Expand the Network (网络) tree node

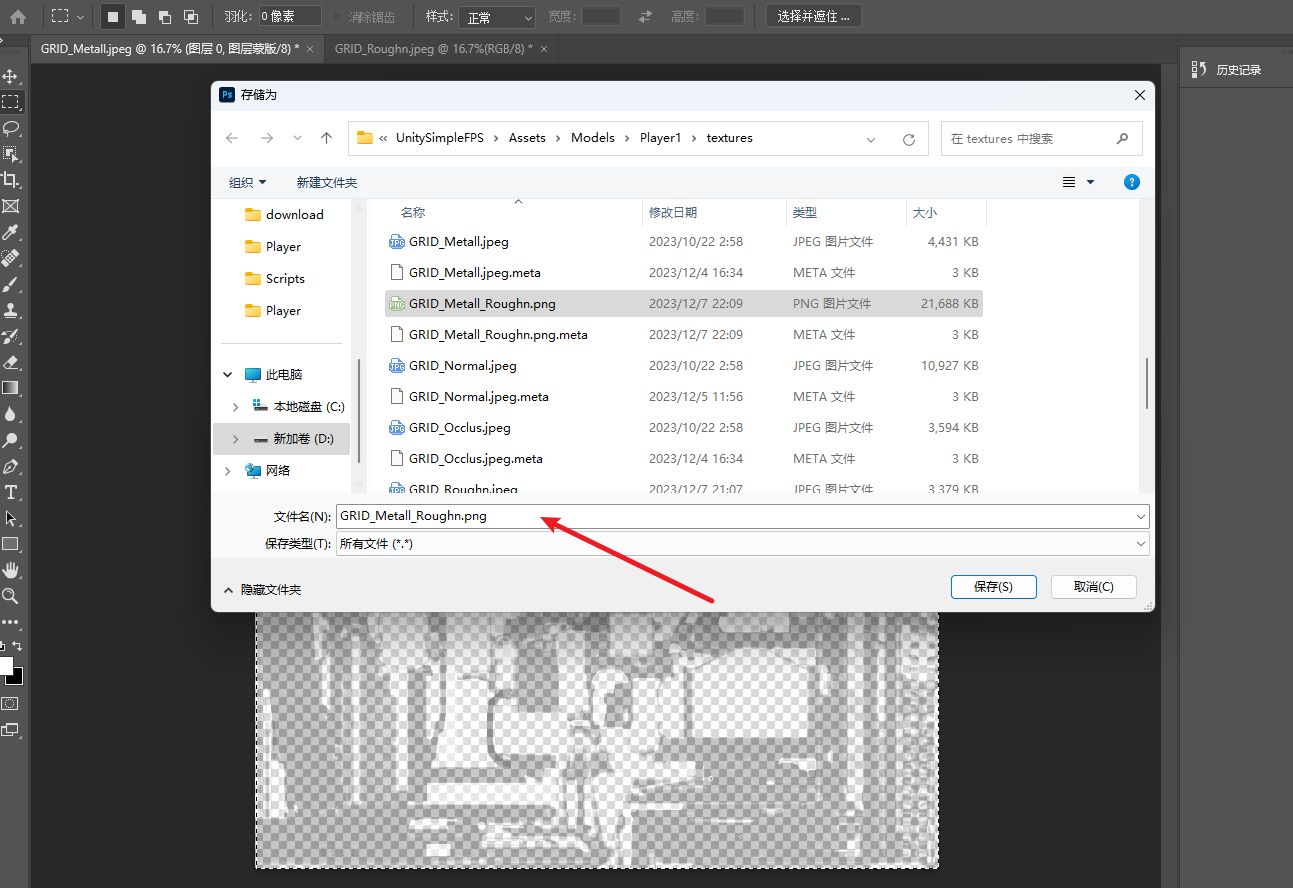click(228, 471)
